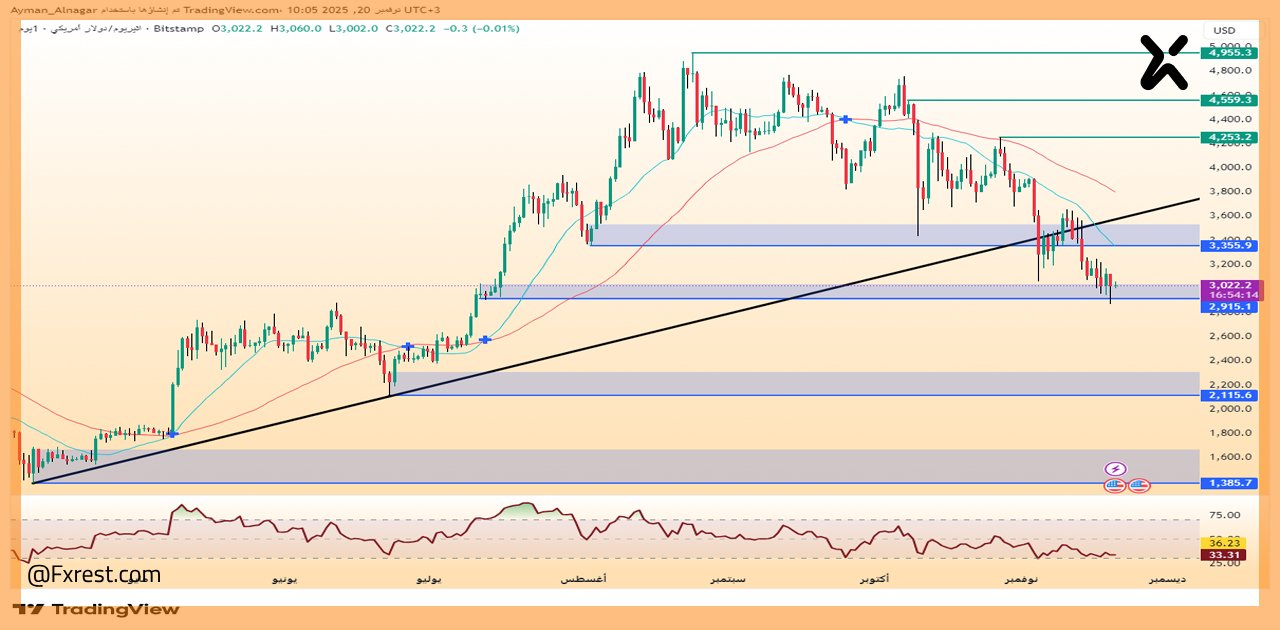The width and height of the screenshot is (1280, 630).
Task: Click the 4,955.3 resistance price label
Action: 1229,55
